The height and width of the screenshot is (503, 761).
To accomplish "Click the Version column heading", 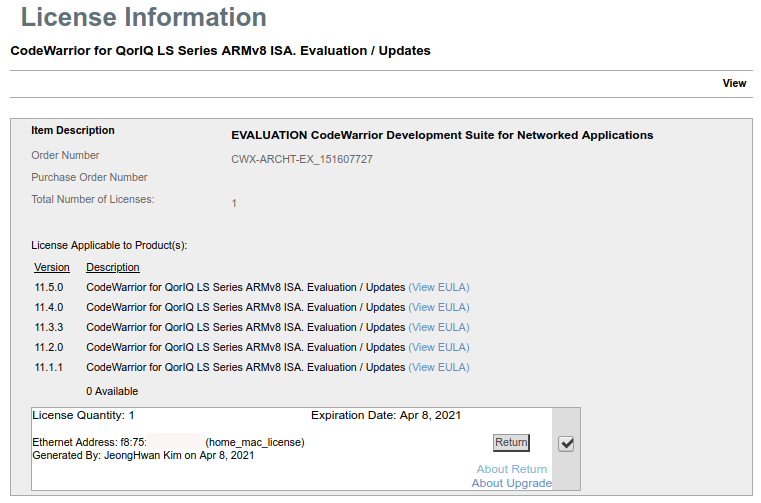I will coord(52,268).
